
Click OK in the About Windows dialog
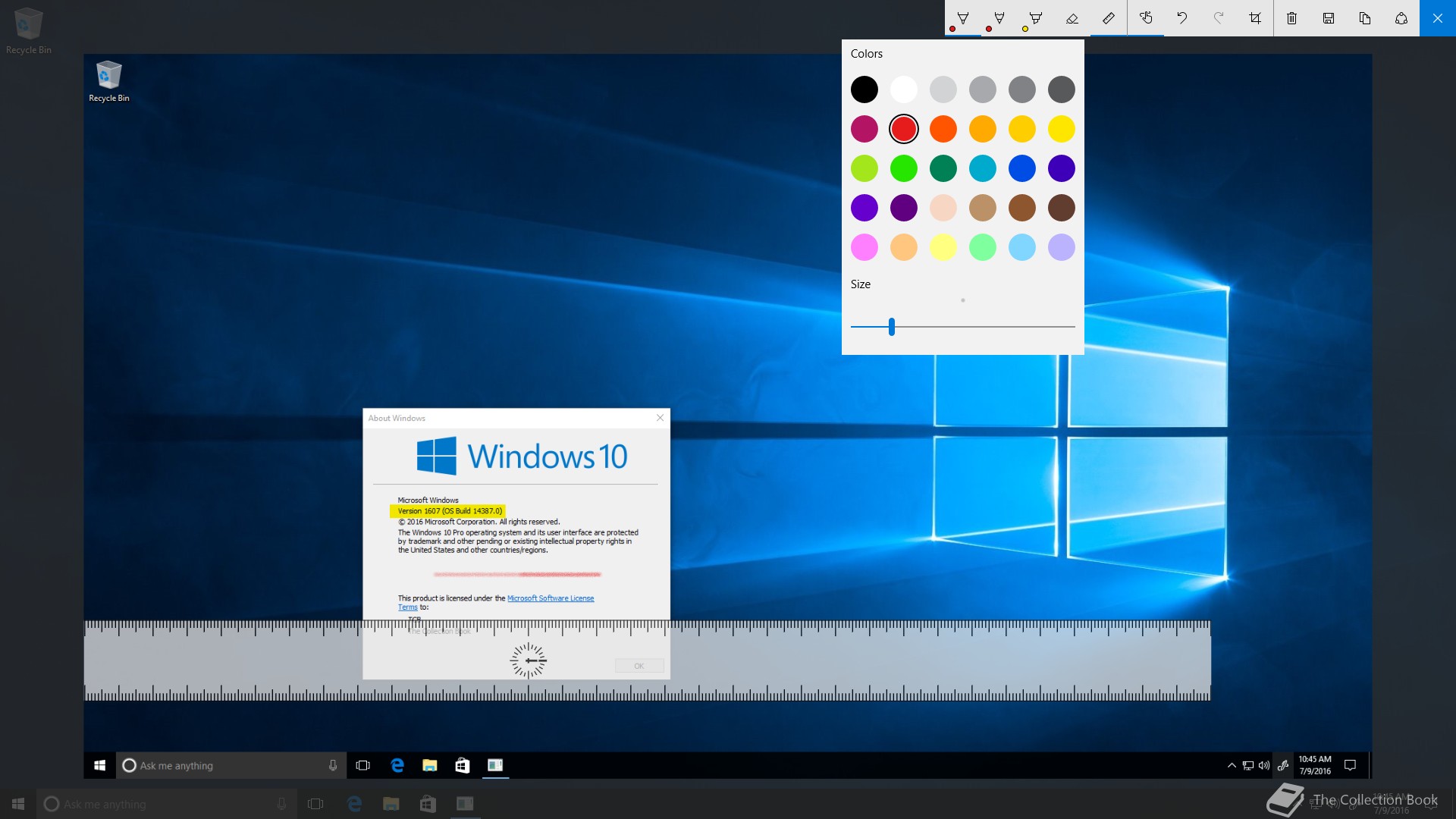tap(639, 666)
